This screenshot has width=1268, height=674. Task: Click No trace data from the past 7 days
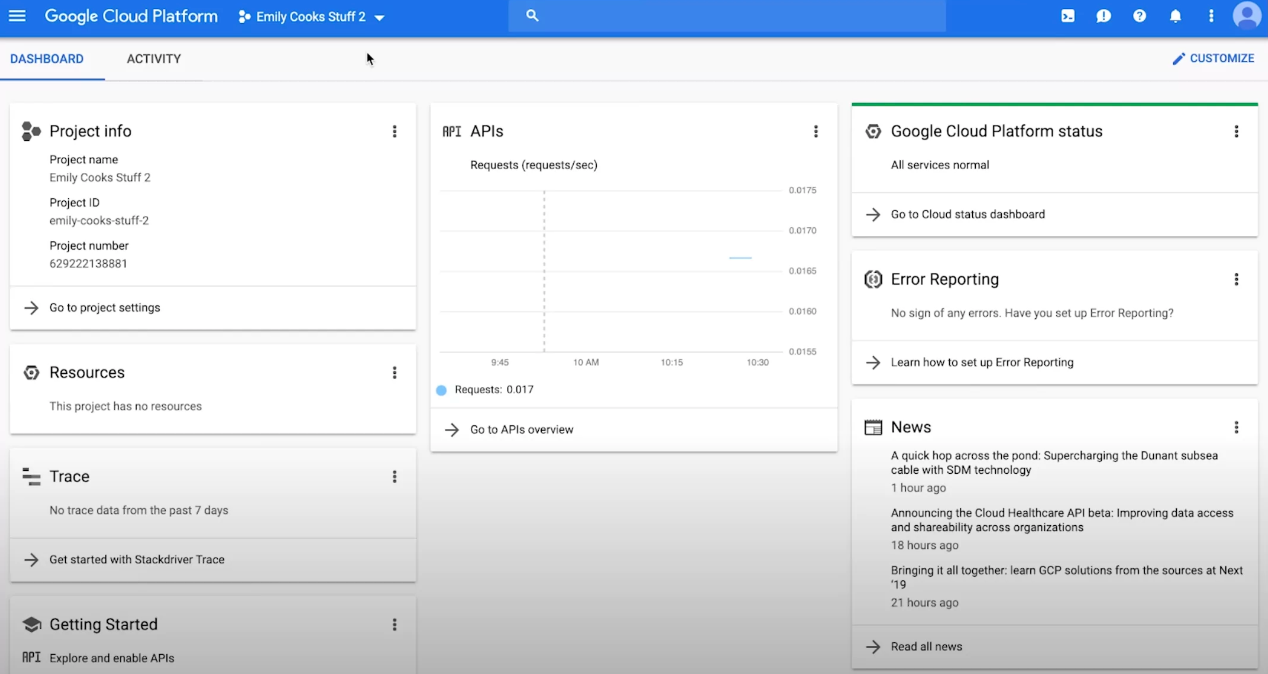pyautogui.click(x=139, y=511)
